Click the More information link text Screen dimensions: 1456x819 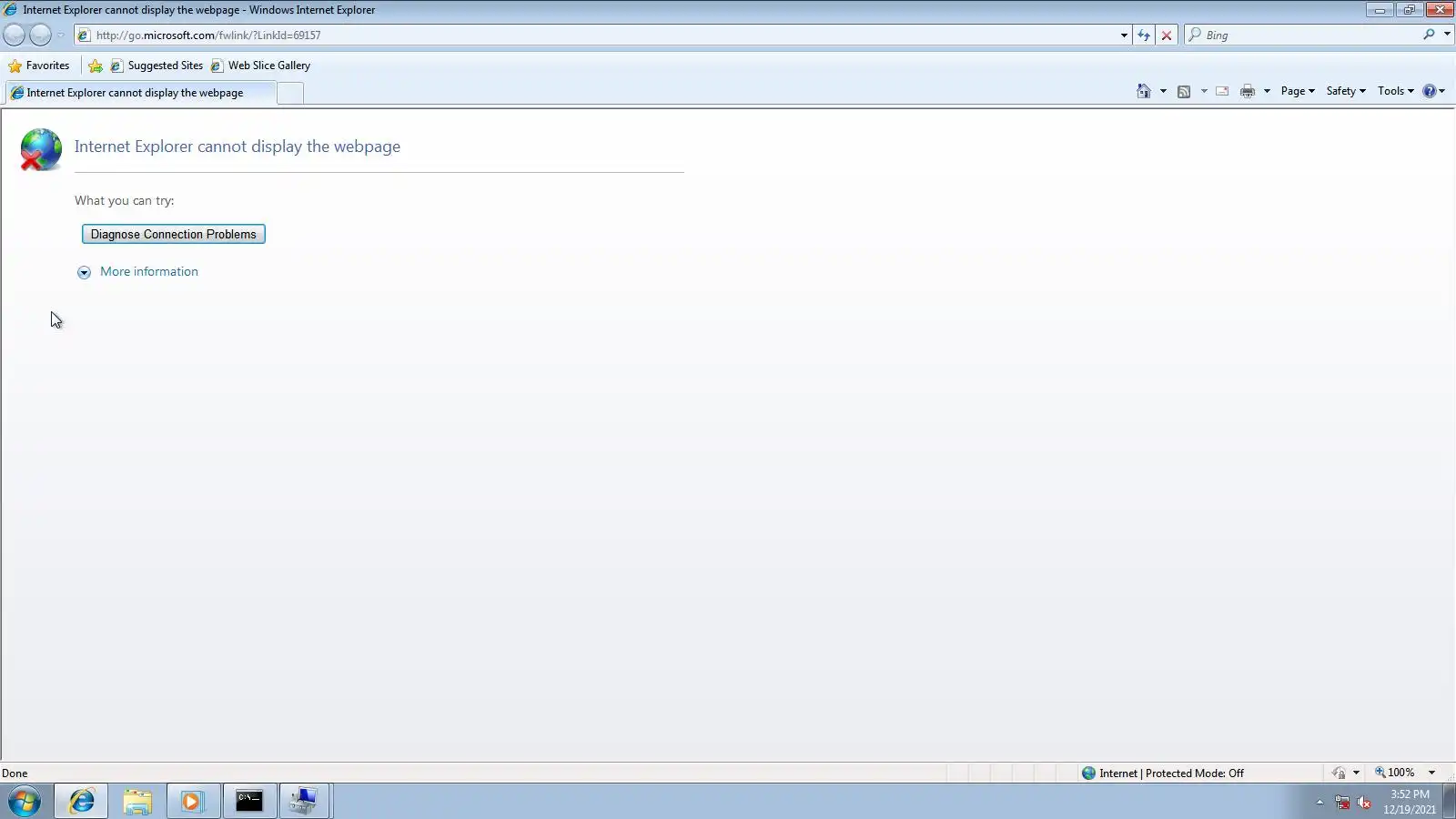tap(149, 272)
